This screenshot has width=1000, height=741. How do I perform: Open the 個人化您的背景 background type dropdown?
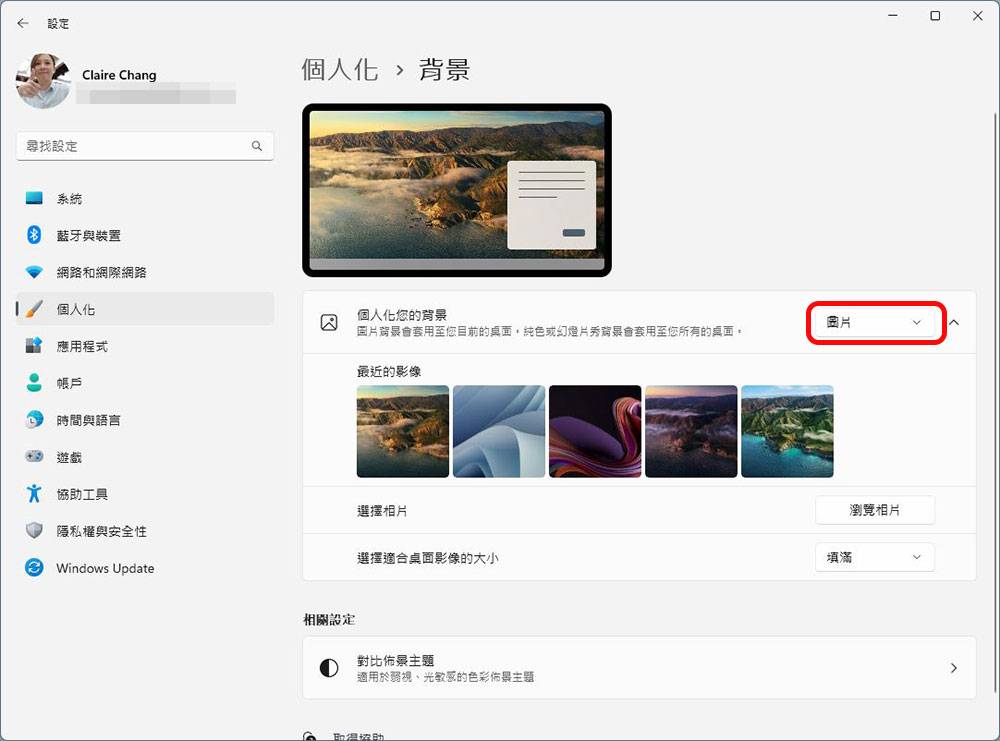click(x=874, y=323)
